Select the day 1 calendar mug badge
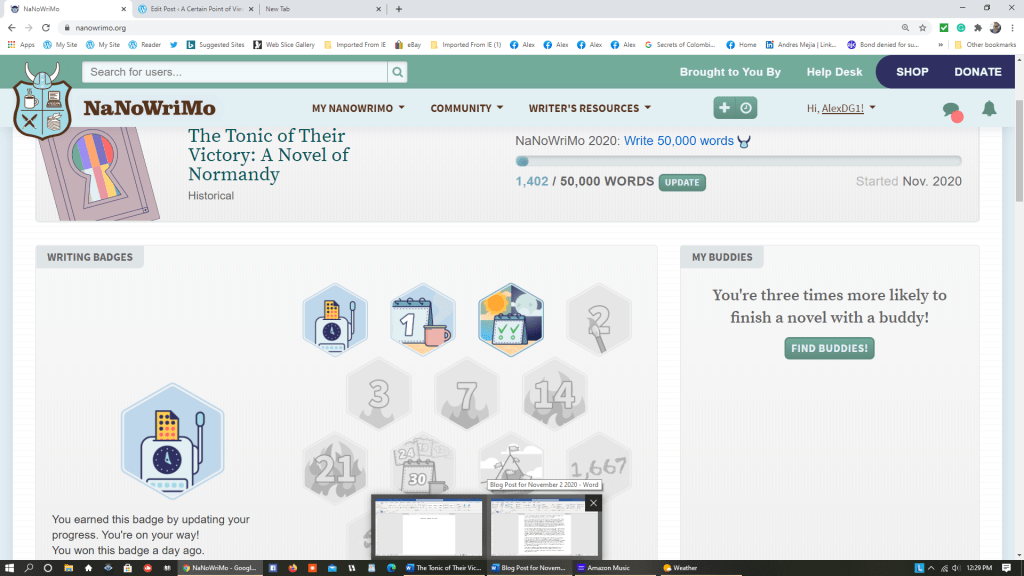 (422, 320)
